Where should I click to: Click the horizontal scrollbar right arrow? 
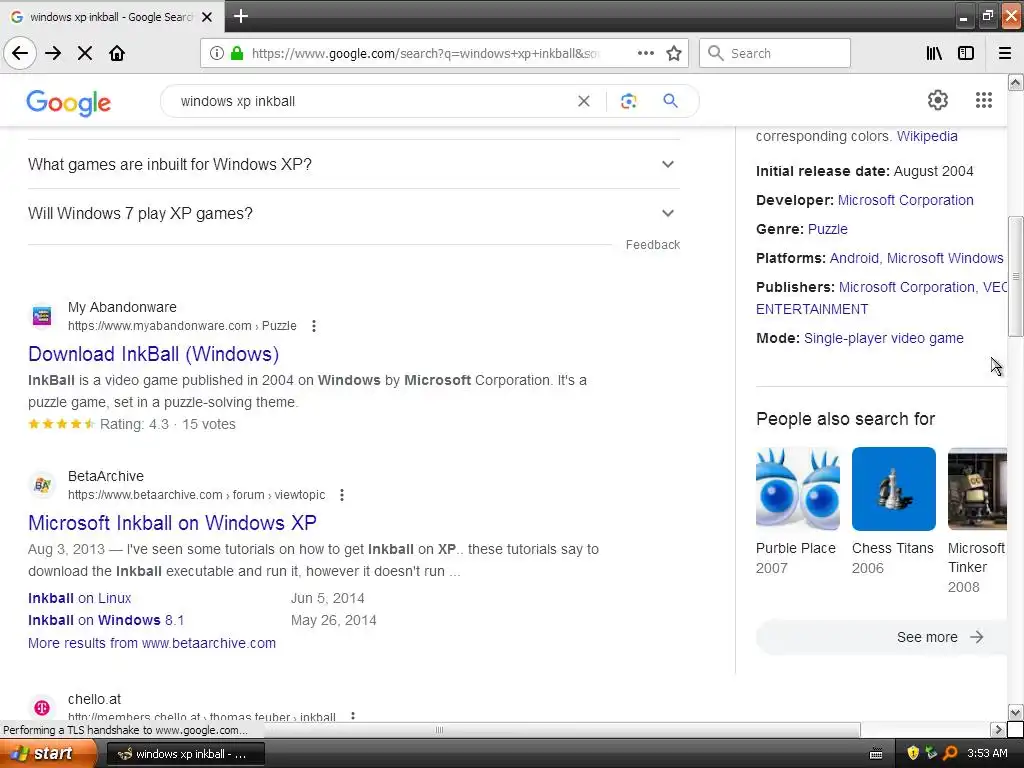(998, 729)
